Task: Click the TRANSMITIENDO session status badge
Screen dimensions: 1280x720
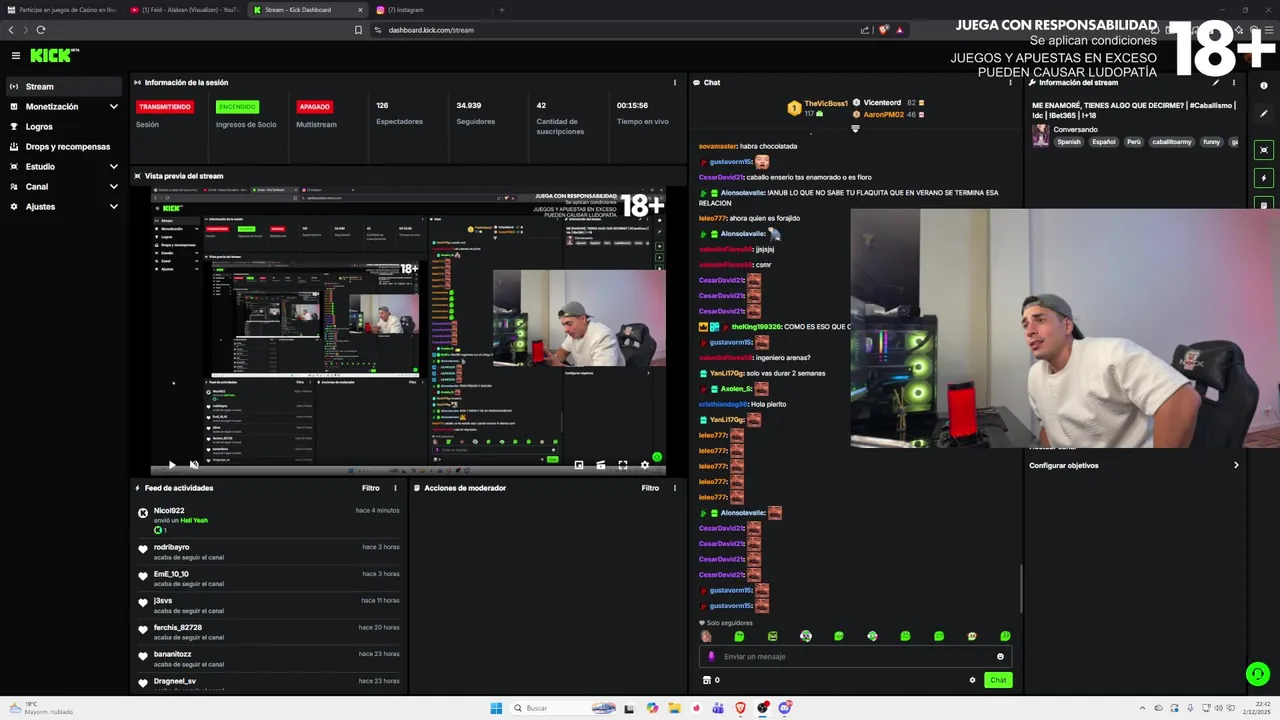Action: pyautogui.click(x=165, y=107)
